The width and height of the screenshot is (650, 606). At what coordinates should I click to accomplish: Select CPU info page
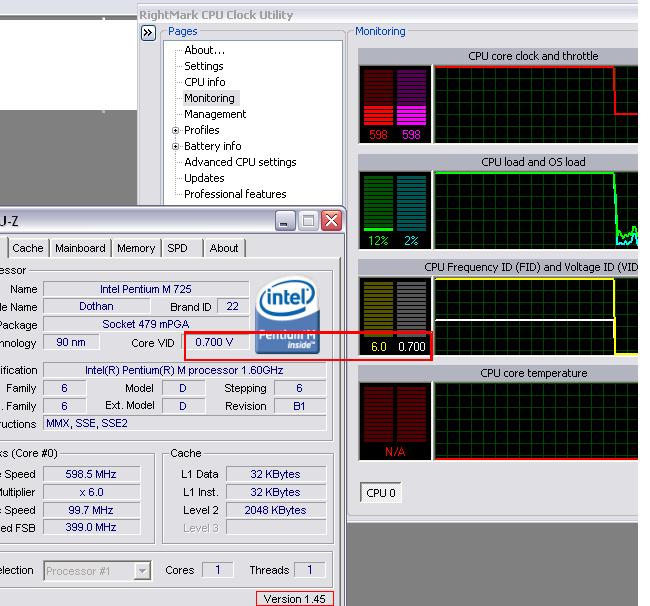click(205, 82)
